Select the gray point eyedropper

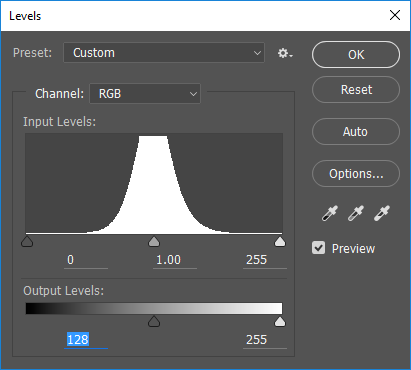coord(356,213)
